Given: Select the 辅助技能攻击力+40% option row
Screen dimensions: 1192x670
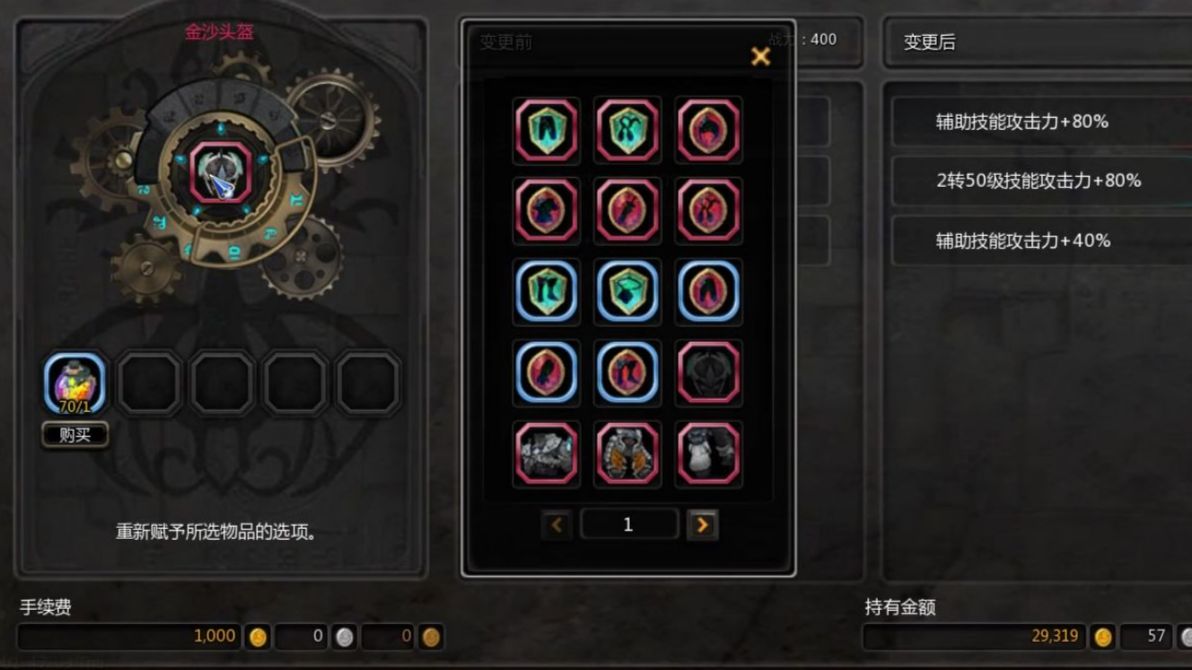Looking at the screenshot, I should pos(1041,241).
